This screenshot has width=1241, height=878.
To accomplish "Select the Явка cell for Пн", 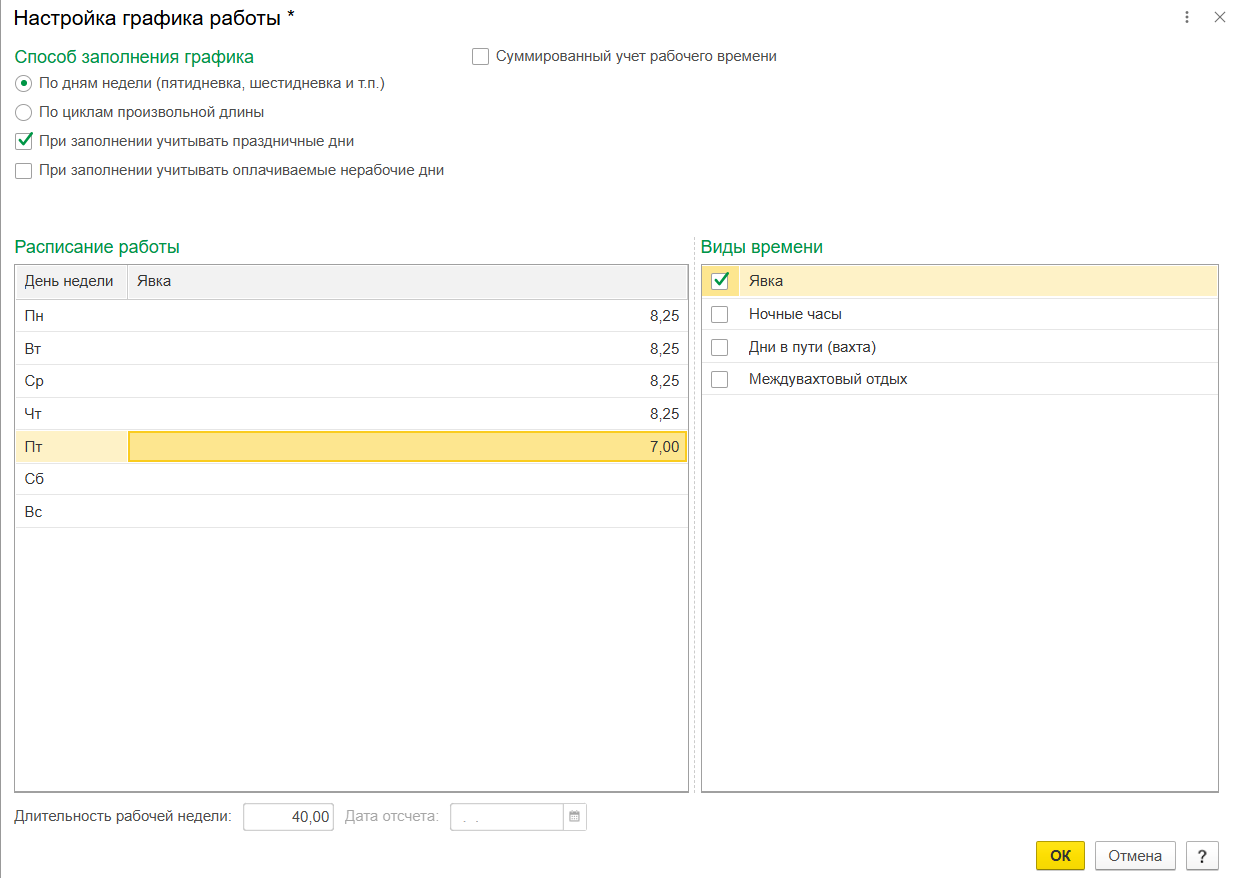I will tap(407, 316).
